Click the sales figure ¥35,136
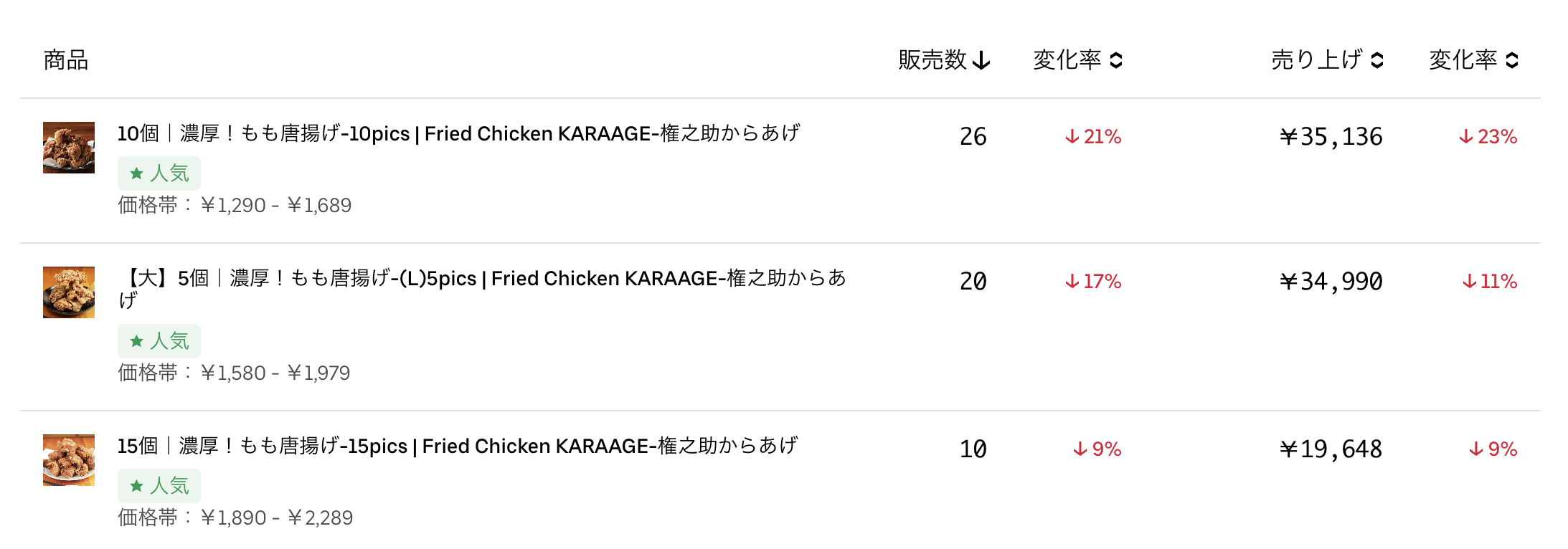This screenshot has width=1568, height=549. (1331, 135)
